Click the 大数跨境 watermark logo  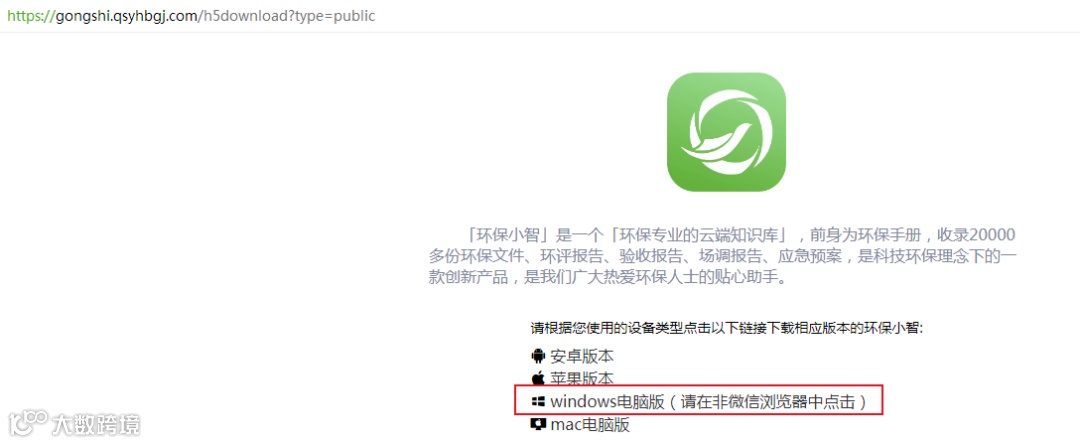28,423
